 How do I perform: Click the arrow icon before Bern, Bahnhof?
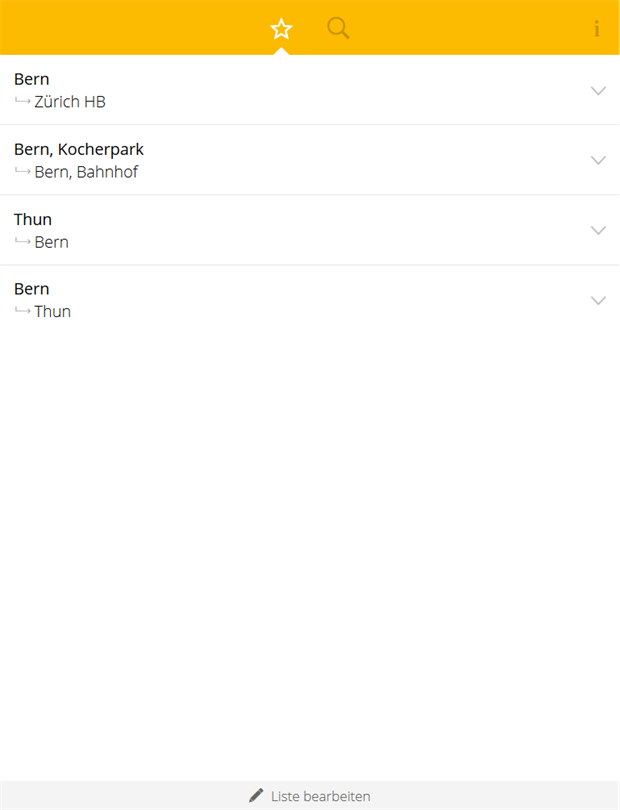click(x=23, y=171)
